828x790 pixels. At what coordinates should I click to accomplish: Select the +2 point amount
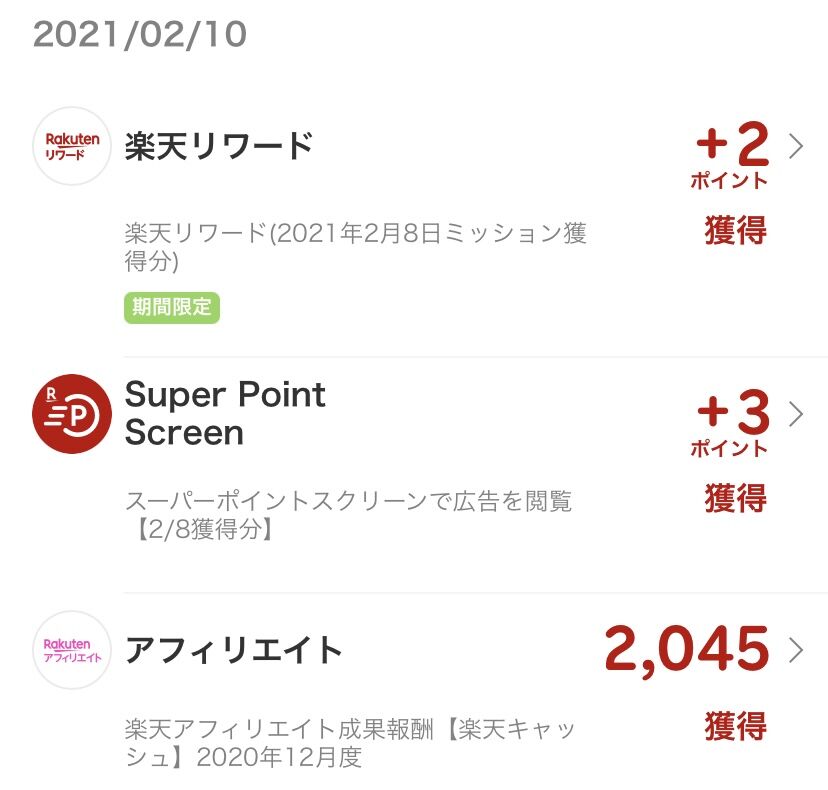pyautogui.click(x=731, y=144)
